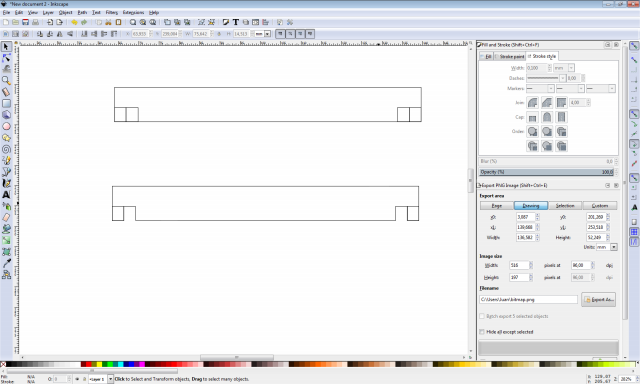Open the mid Markers dropdown

tap(581, 89)
